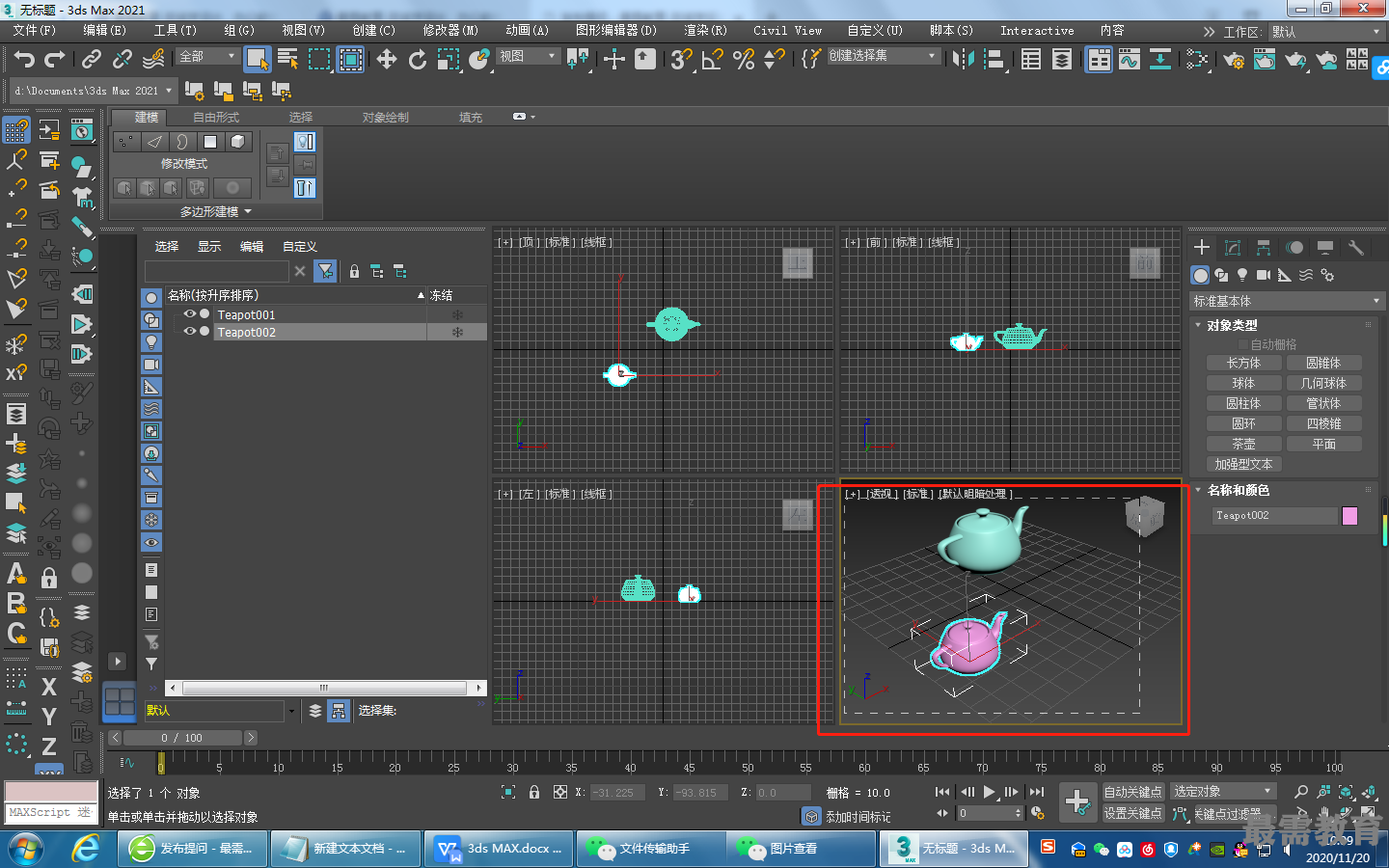Open the 修改器(M) menu

tap(450, 31)
